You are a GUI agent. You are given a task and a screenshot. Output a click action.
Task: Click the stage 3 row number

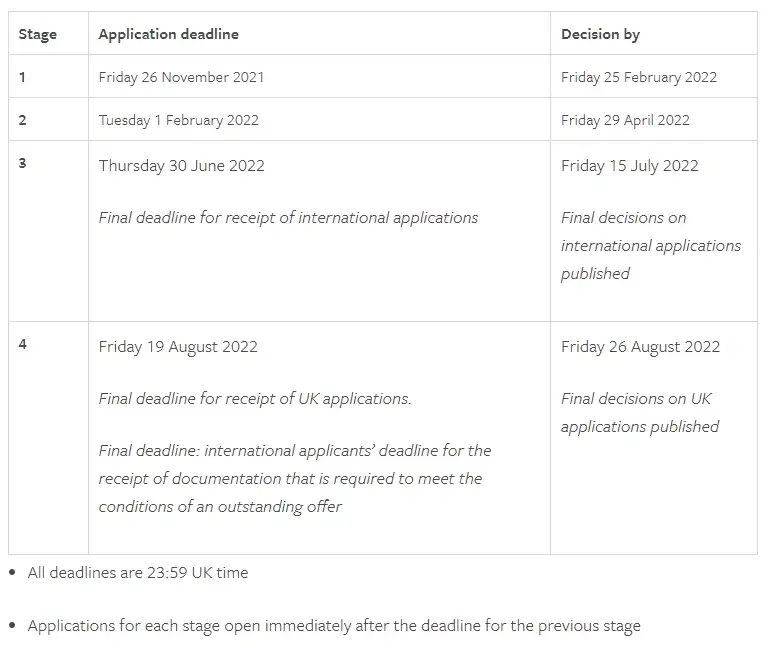pos(23,163)
